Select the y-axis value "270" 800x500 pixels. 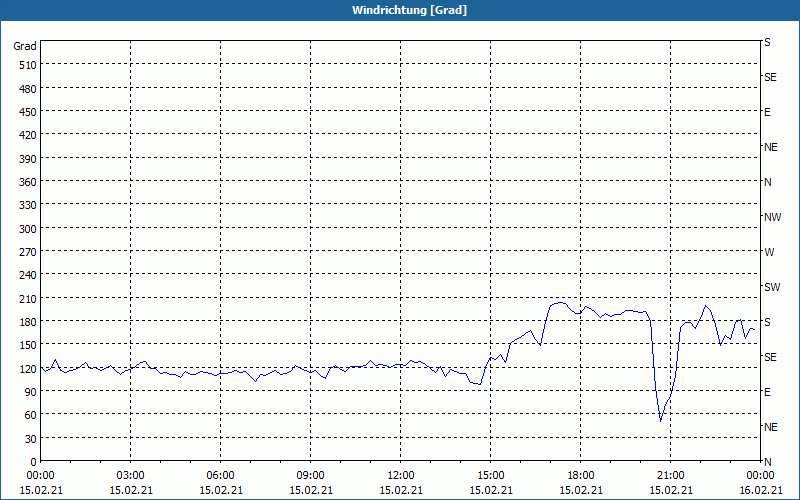coord(28,252)
